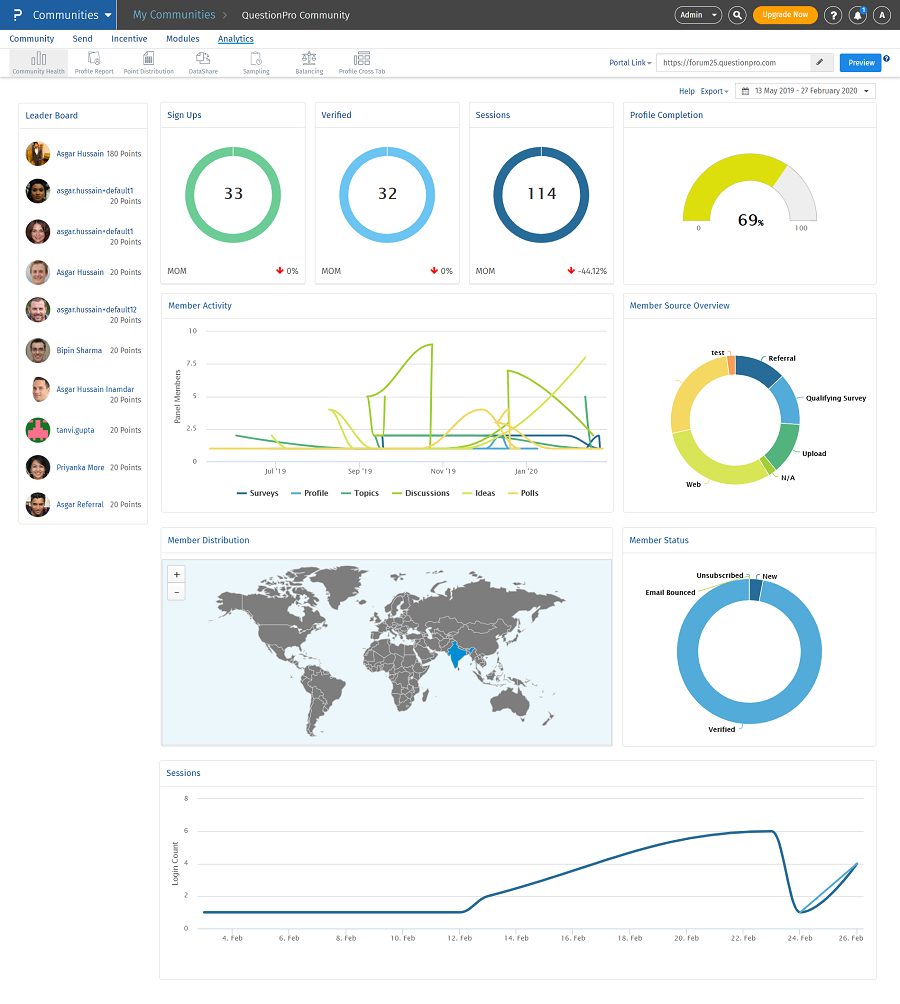Click the Sign Ups 33 ring
This screenshot has width=900, height=1004.
(233, 194)
